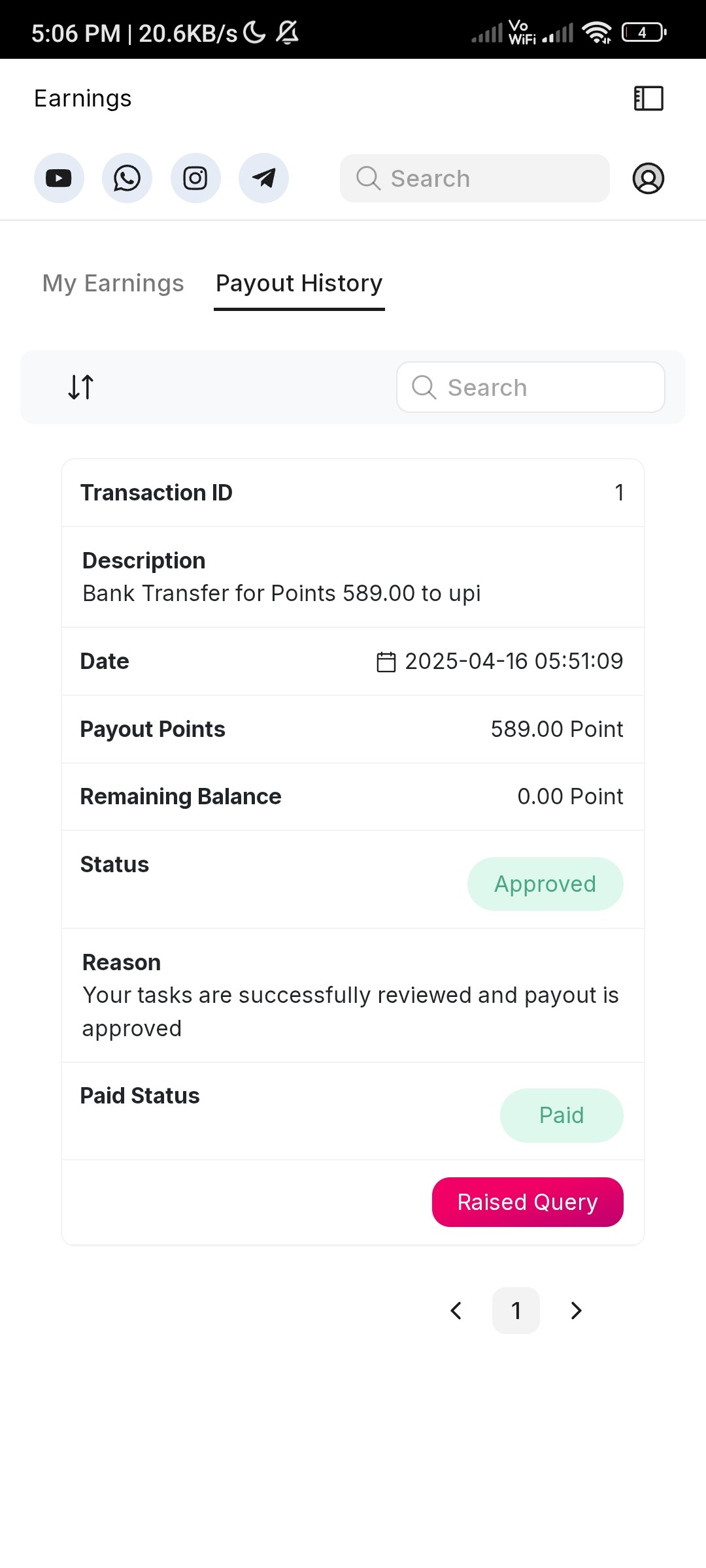Focus the payout history Search box
The width and height of the screenshot is (706, 1568).
pyautogui.click(x=531, y=387)
